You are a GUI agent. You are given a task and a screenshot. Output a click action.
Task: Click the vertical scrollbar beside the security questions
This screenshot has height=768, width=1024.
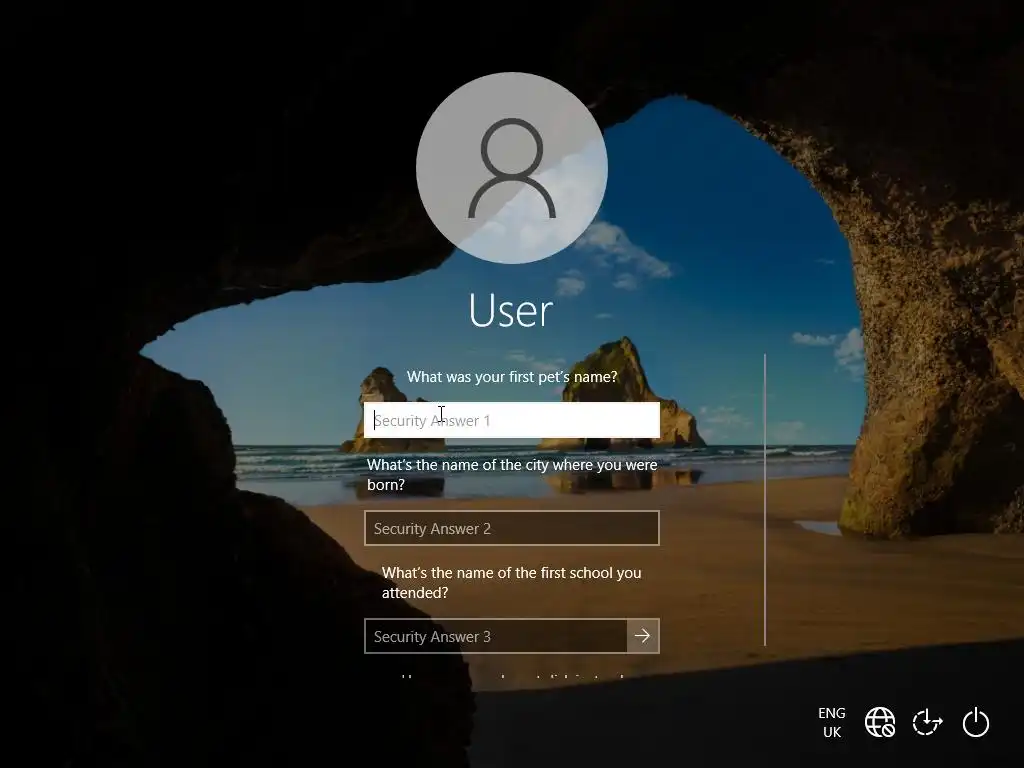click(765, 500)
